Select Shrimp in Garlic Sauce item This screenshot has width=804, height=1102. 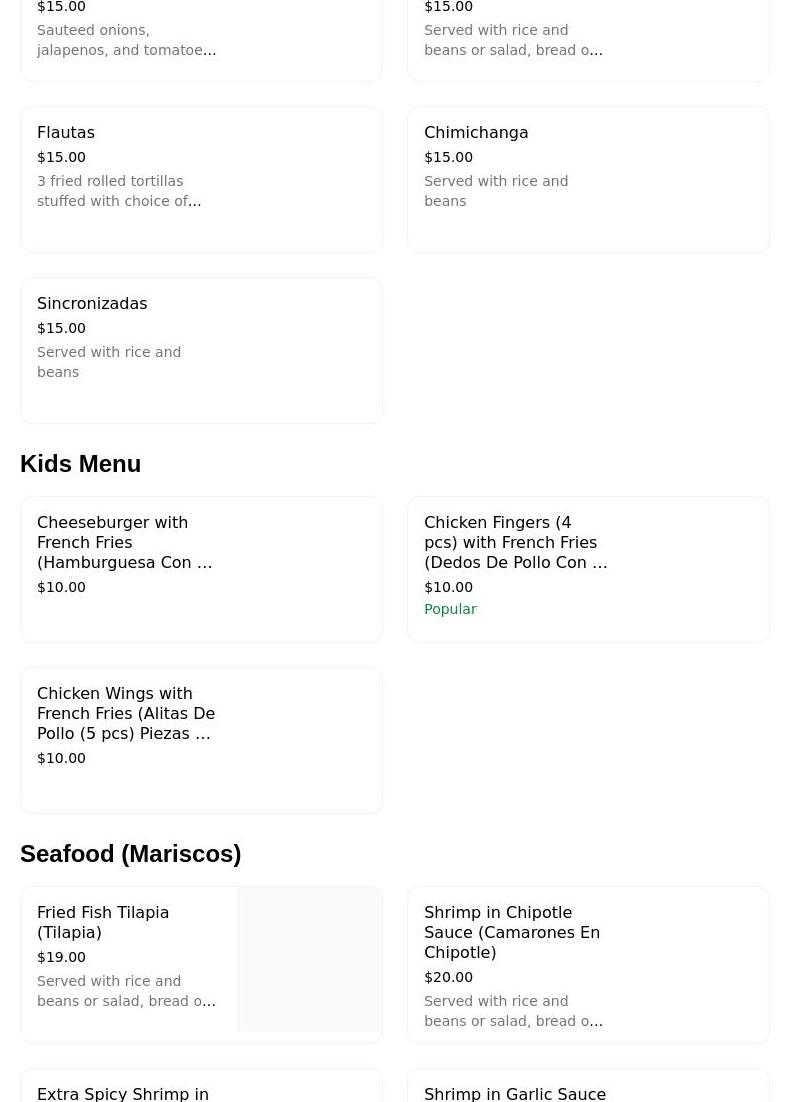(x=515, y=1093)
